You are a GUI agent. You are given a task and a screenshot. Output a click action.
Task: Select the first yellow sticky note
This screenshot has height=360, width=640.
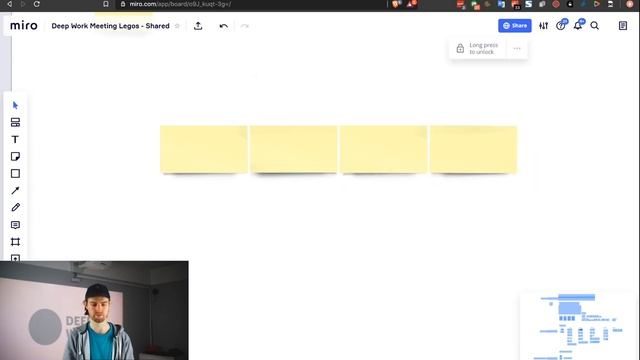(204, 149)
